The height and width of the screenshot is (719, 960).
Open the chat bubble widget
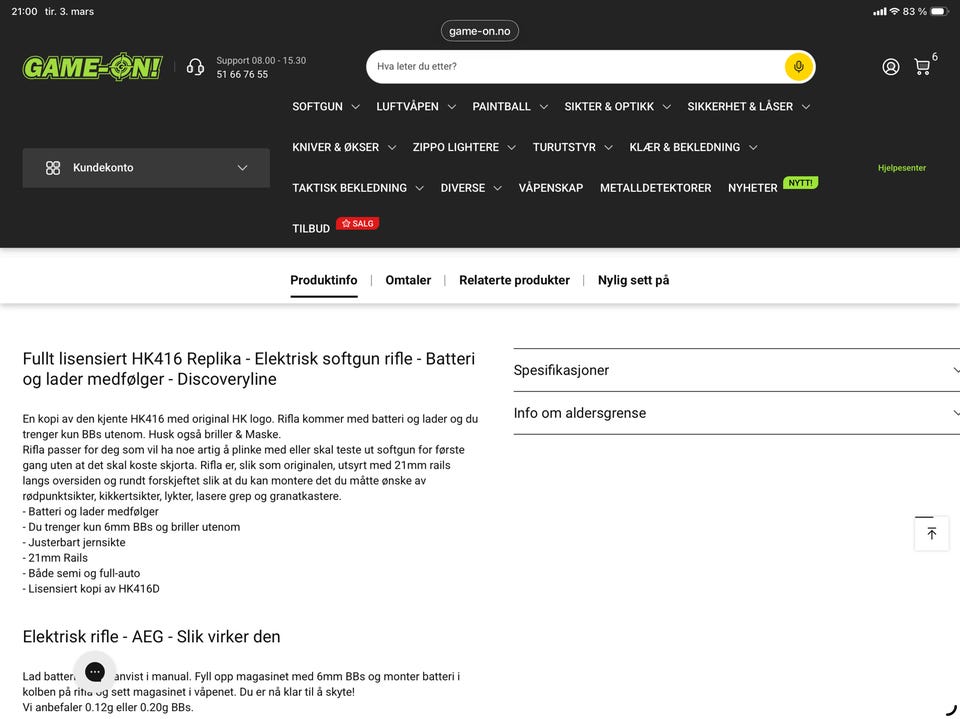pyautogui.click(x=95, y=672)
